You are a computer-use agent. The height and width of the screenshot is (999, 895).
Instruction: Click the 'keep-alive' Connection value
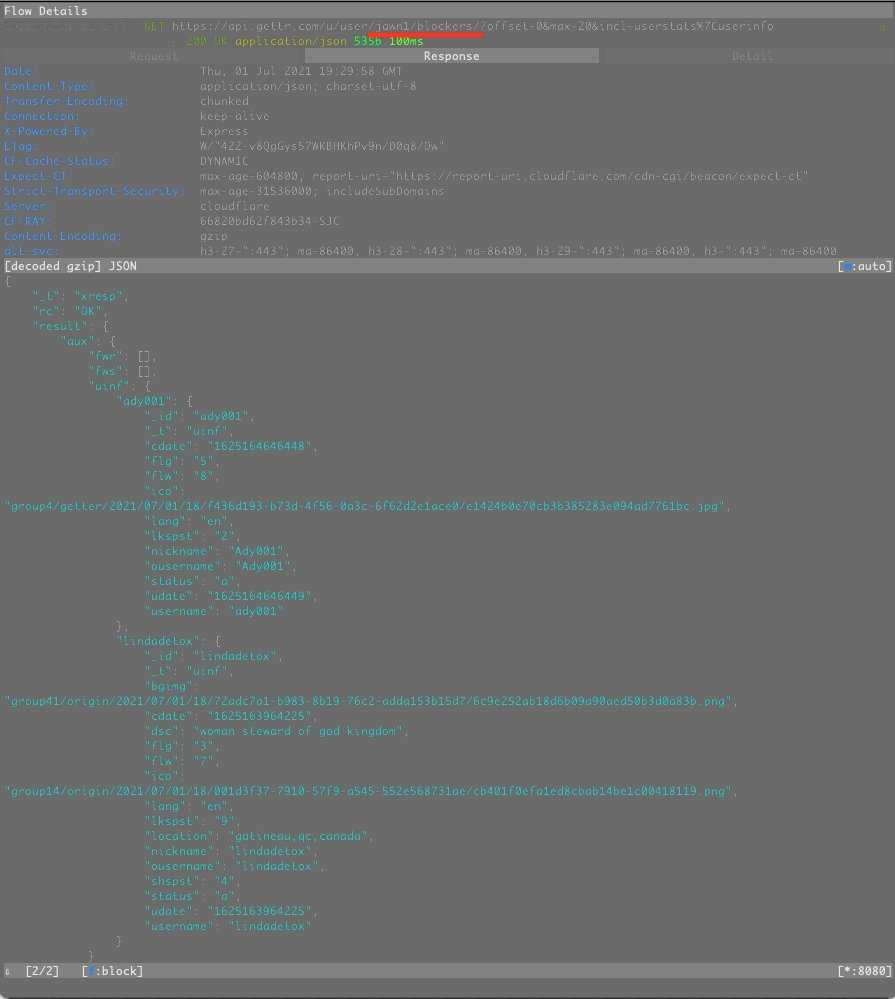(x=234, y=117)
